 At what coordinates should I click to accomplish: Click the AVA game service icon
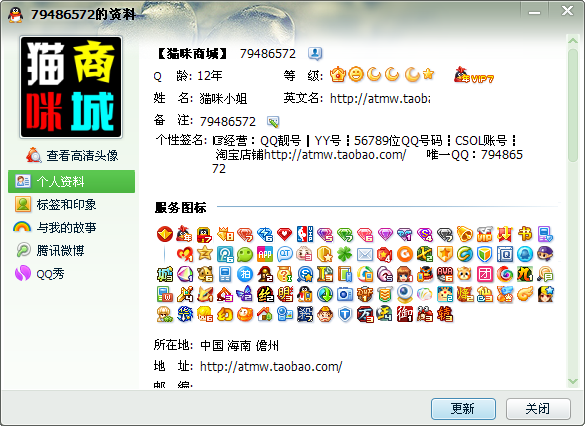[x=445, y=274]
